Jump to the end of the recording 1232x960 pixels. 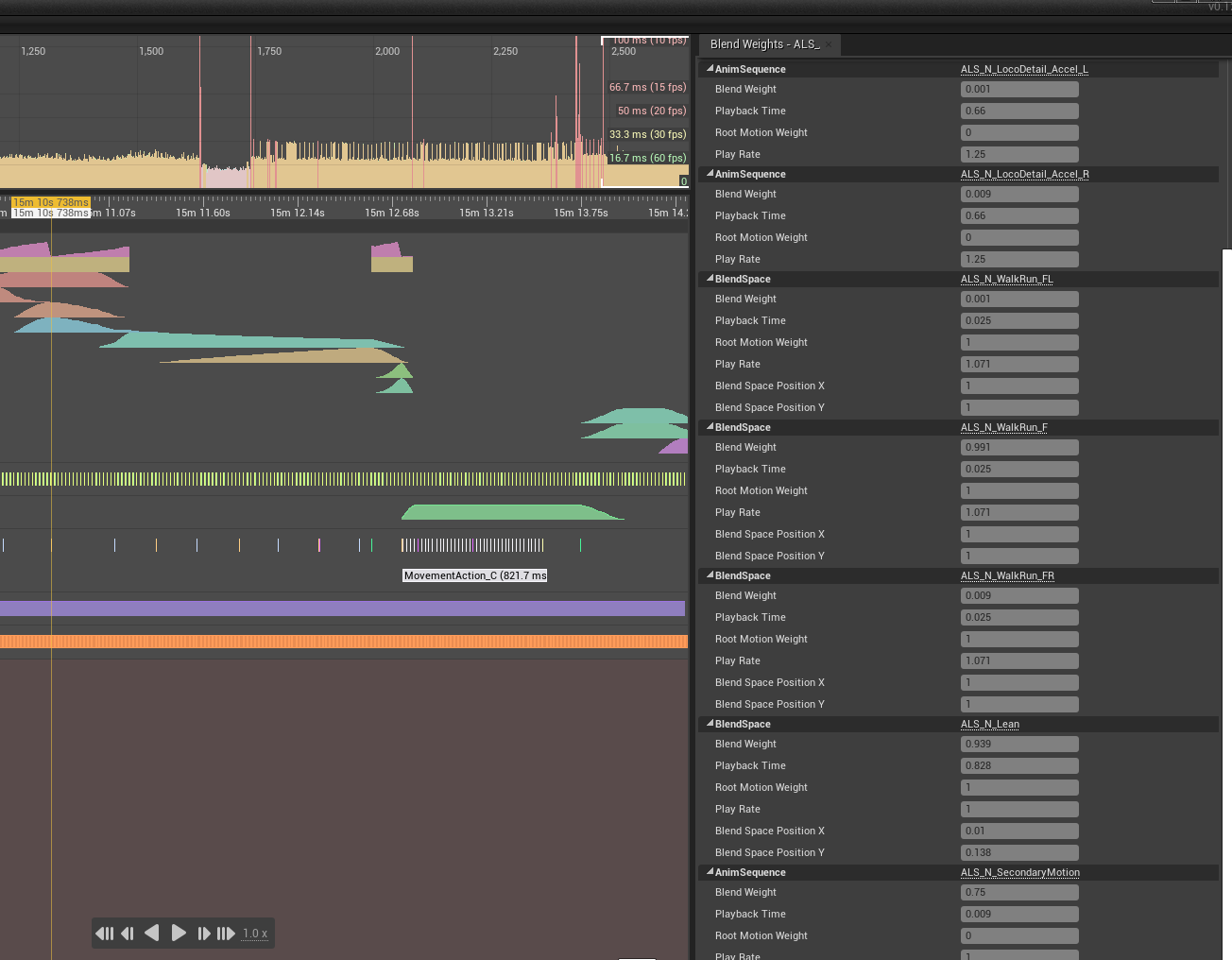pos(227,933)
